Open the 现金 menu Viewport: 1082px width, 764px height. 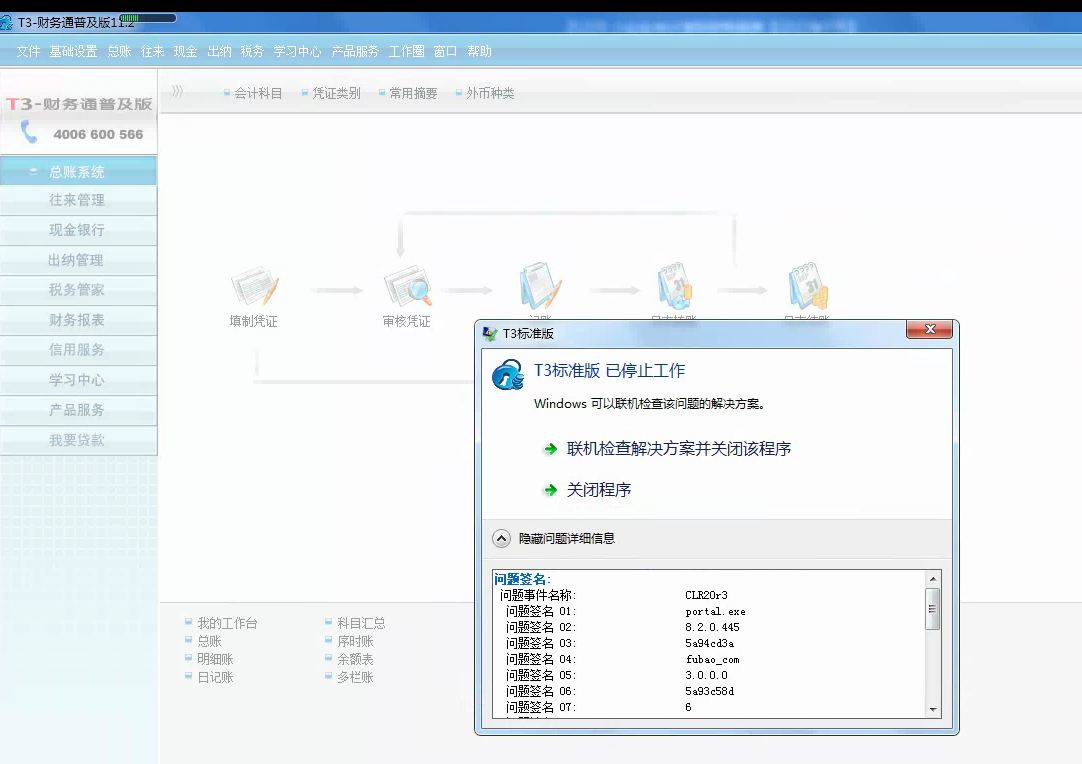[186, 51]
